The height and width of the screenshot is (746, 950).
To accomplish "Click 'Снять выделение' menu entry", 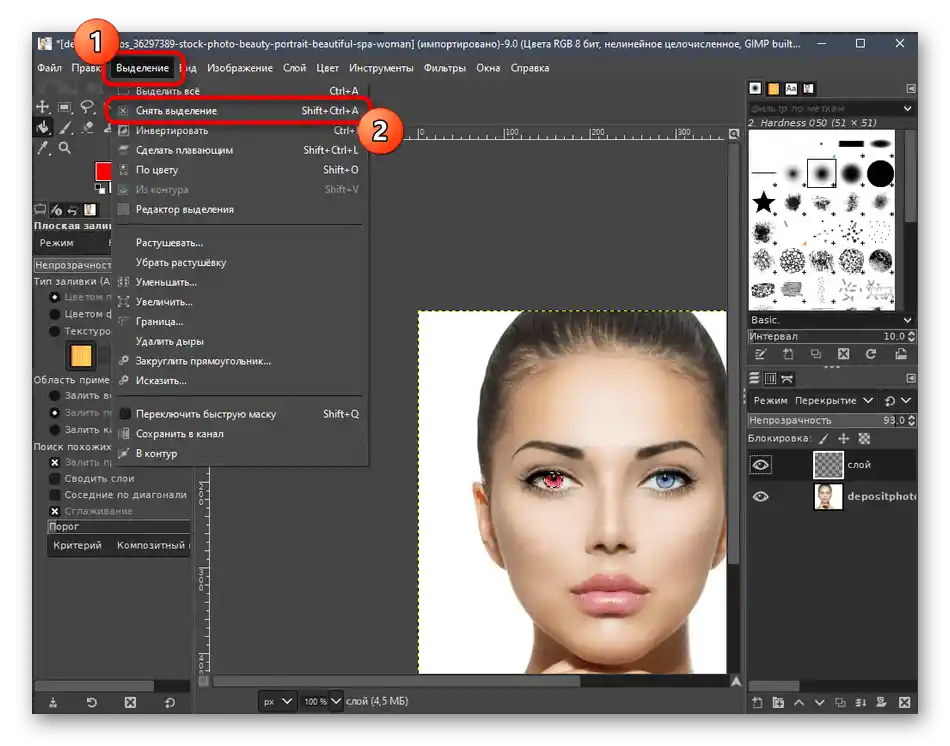I will 176,111.
